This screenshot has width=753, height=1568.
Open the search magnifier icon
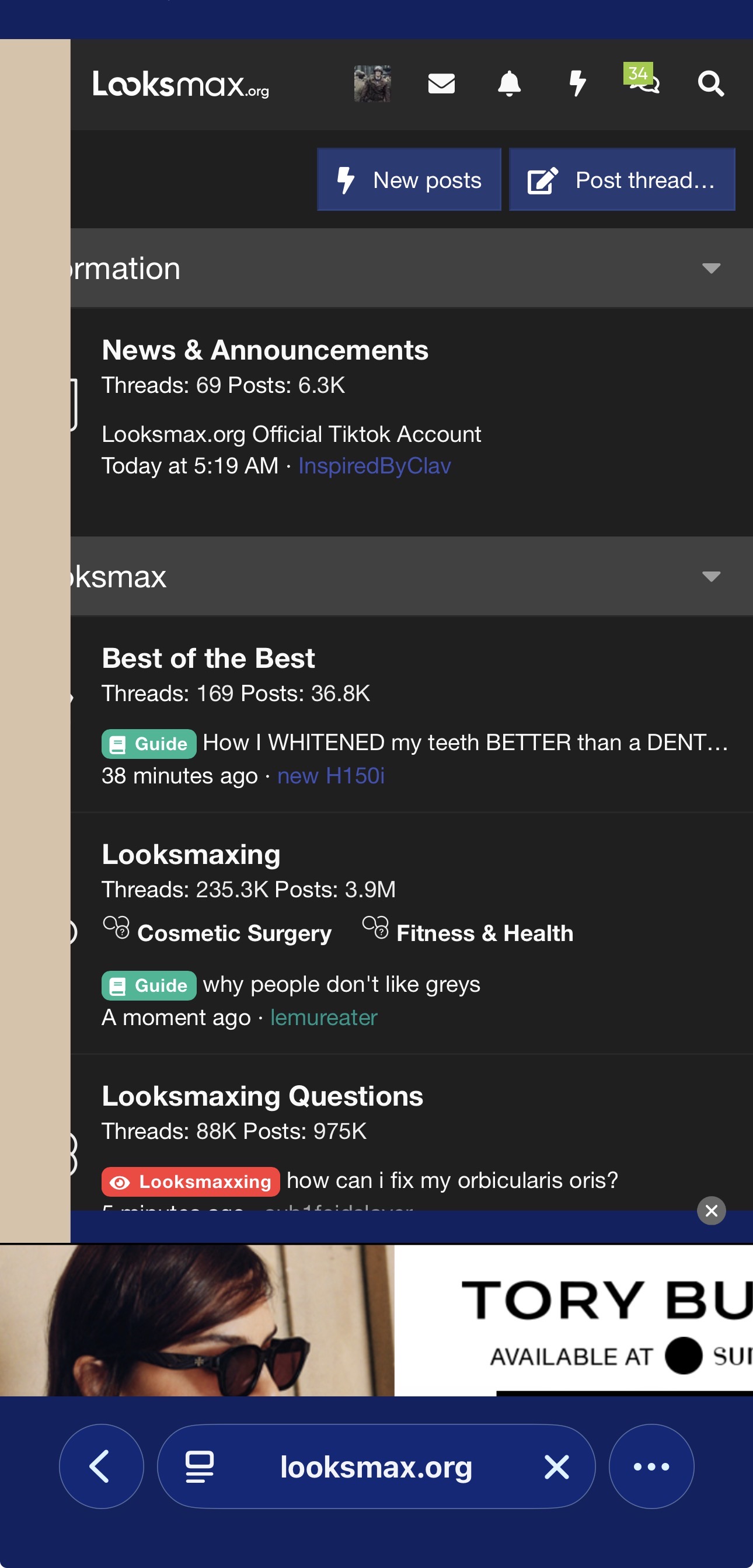pos(710,83)
